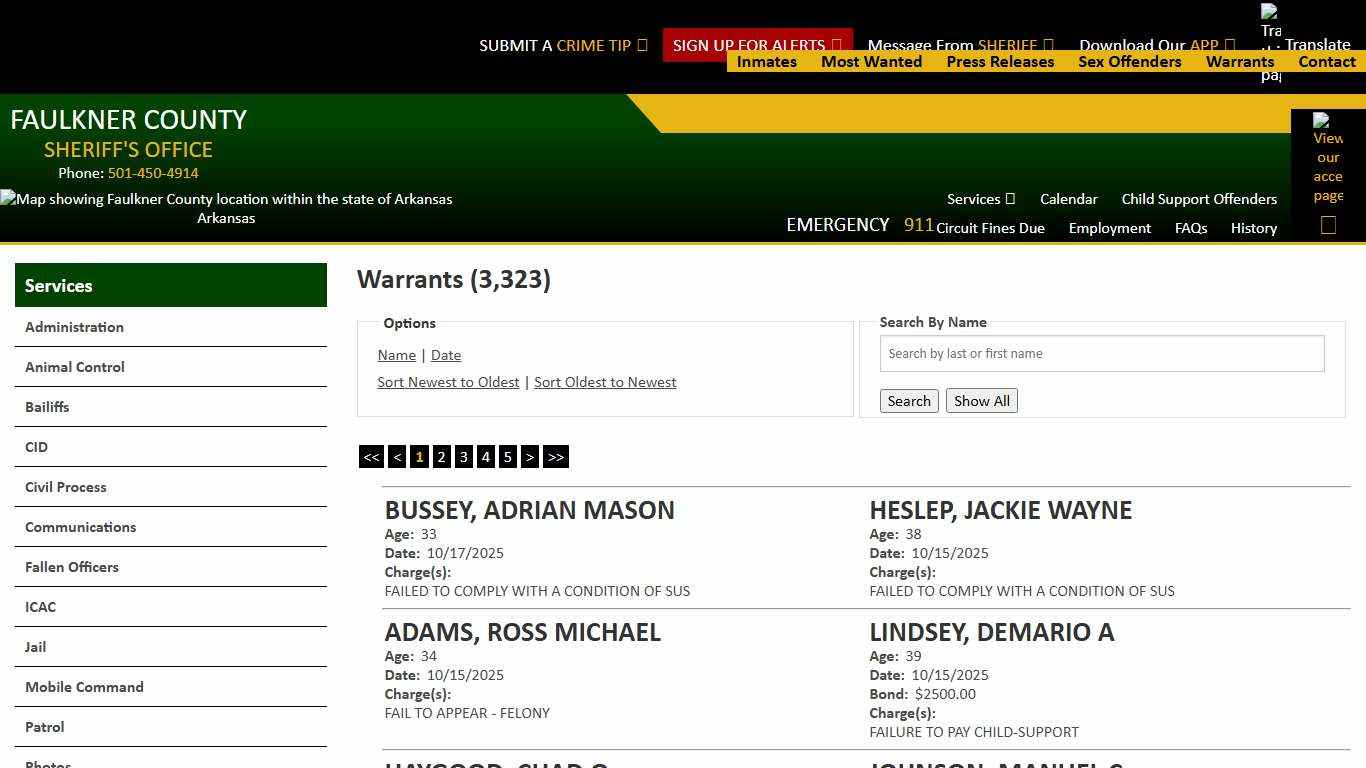Viewport: 1366px width, 768px height.
Task: Open the Sex Offenders section
Action: [1130, 62]
